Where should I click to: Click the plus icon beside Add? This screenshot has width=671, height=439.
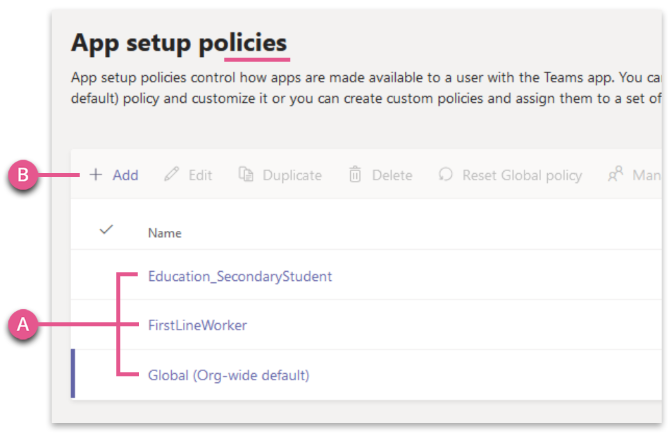[x=96, y=175]
